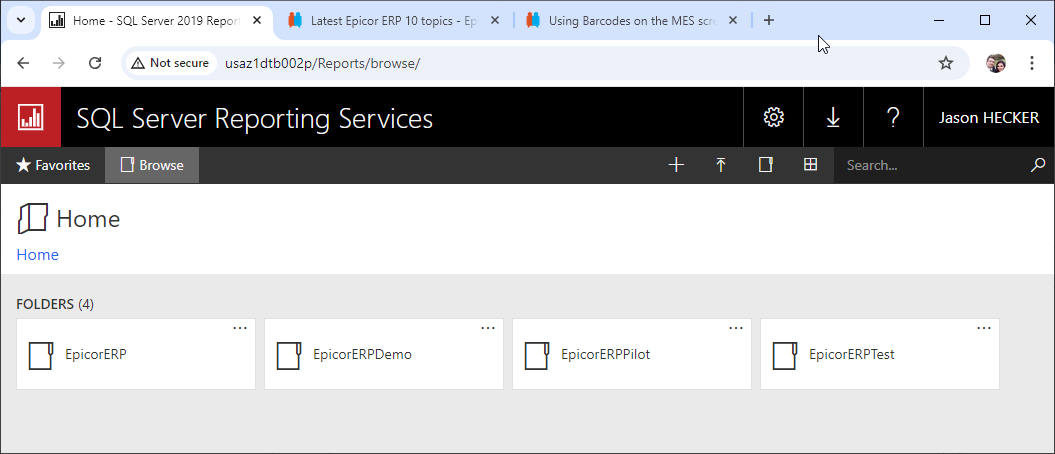Image resolution: width=1055 pixels, height=454 pixels.
Task: Click into the Search input field
Action: 930,165
